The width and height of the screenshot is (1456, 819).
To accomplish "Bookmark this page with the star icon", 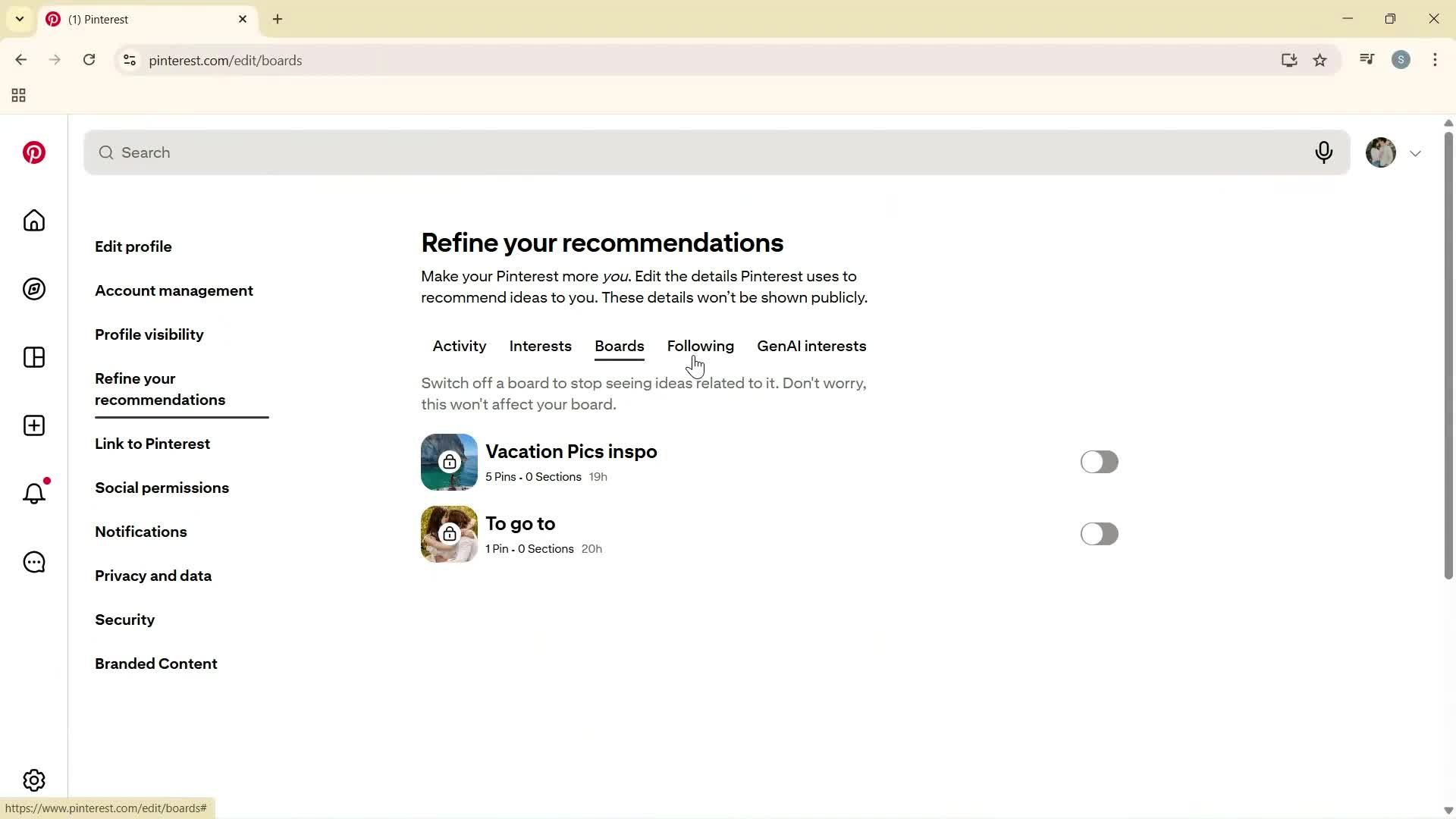I will [1320, 60].
